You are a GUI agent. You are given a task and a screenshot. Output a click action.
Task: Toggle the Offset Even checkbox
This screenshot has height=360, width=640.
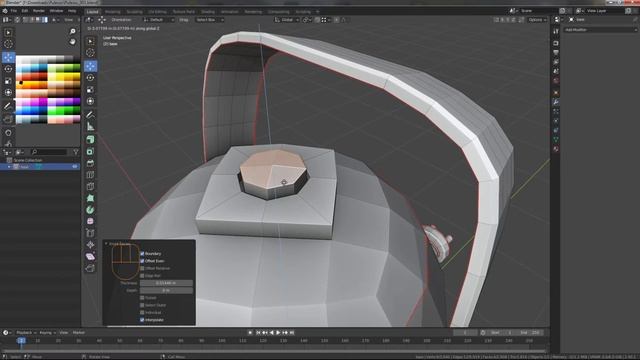coord(142,261)
